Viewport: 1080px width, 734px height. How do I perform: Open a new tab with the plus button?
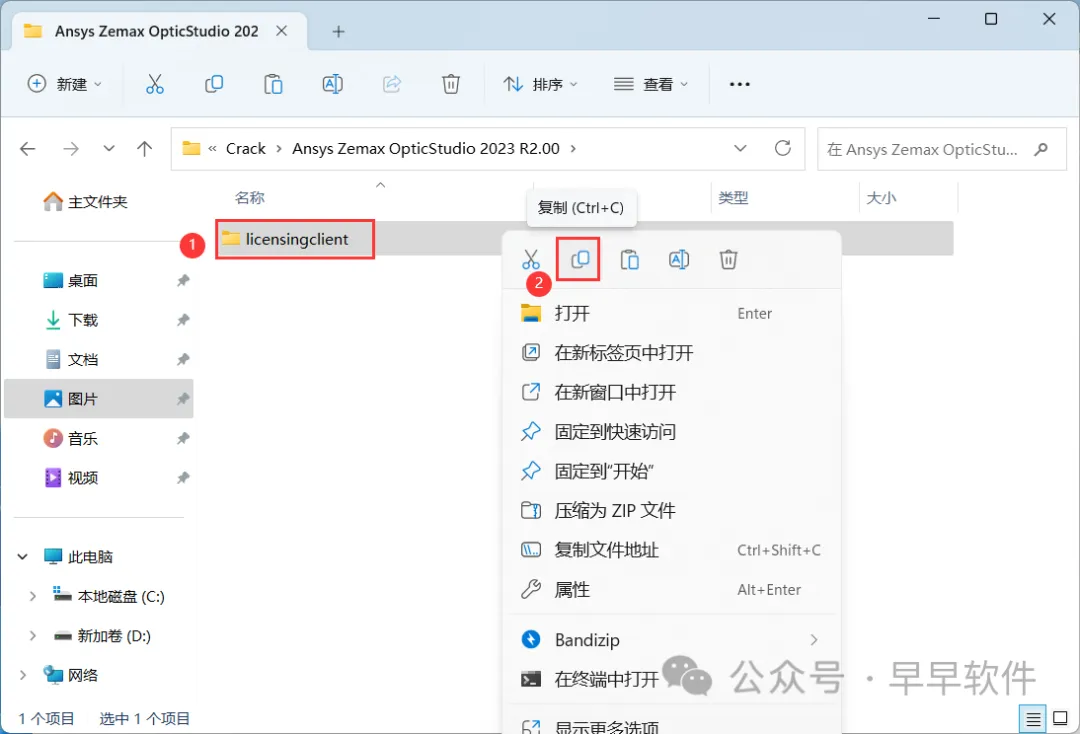338,31
